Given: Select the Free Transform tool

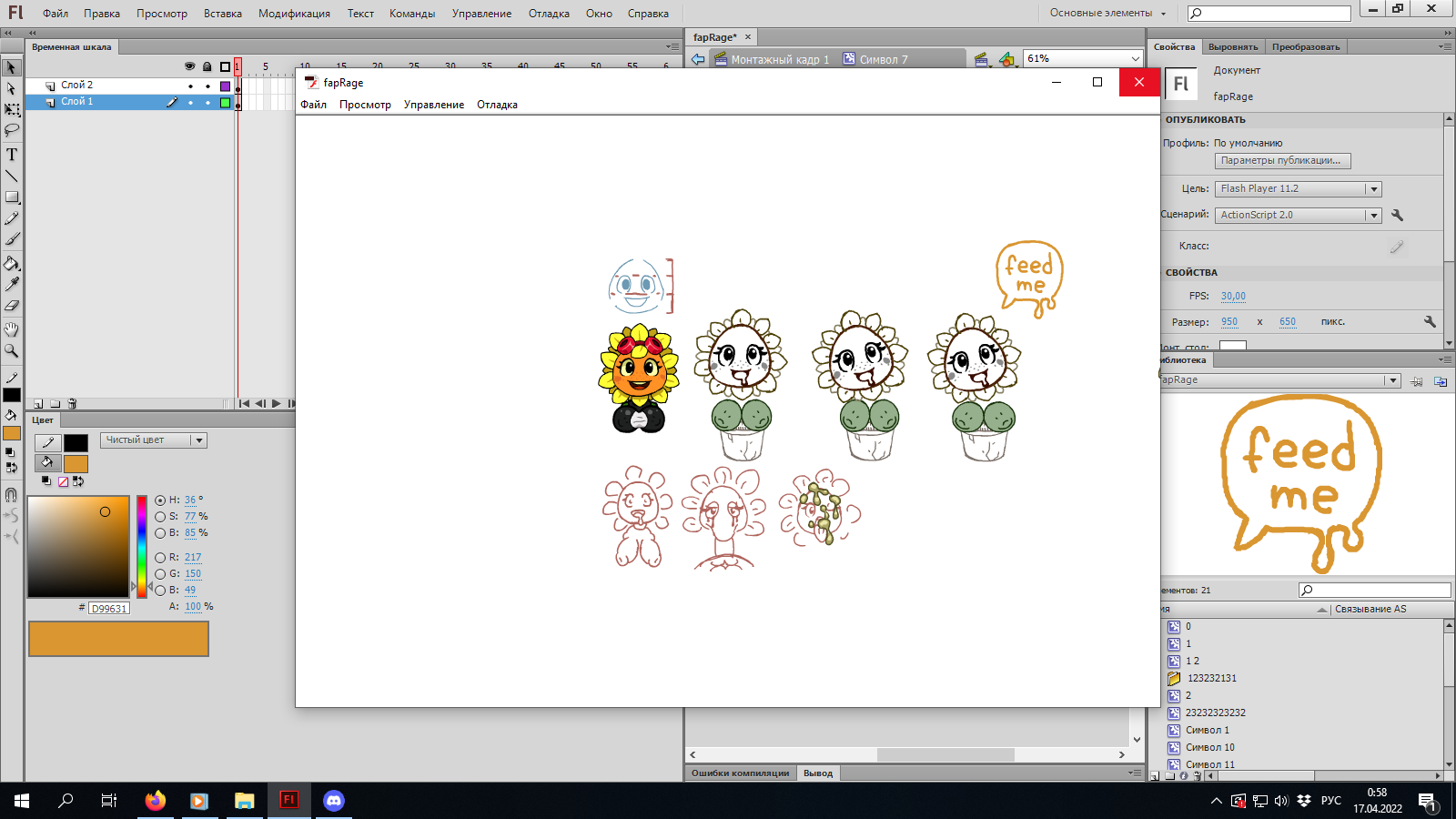Looking at the screenshot, I should tap(12, 109).
